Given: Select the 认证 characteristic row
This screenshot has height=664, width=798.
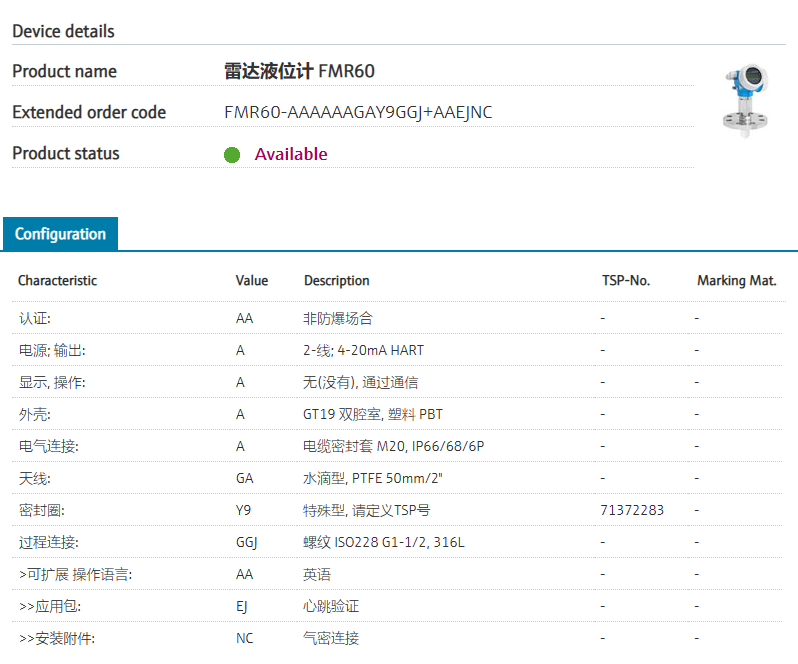Looking at the screenshot, I should pos(34,318).
